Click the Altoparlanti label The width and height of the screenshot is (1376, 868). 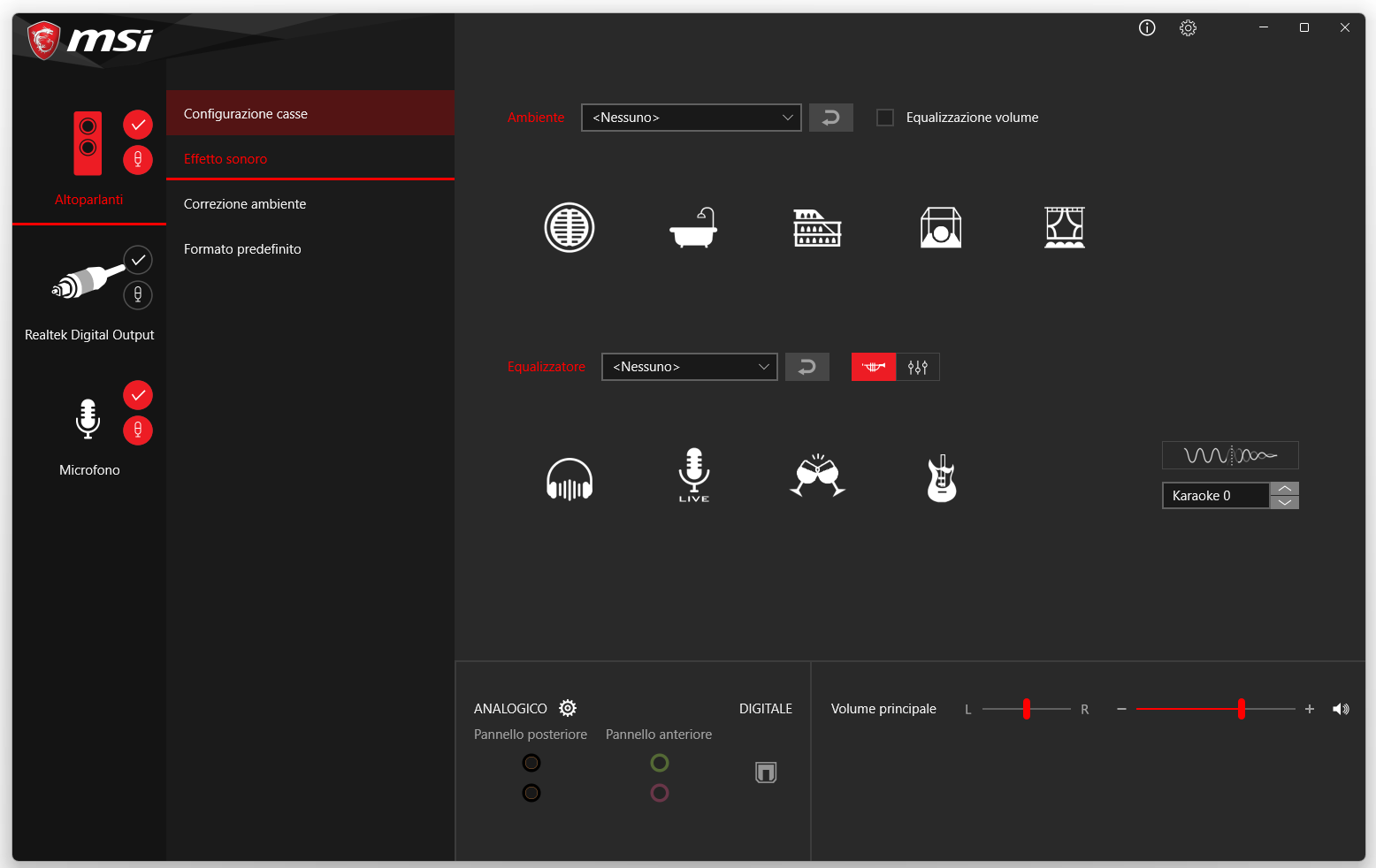(x=88, y=200)
